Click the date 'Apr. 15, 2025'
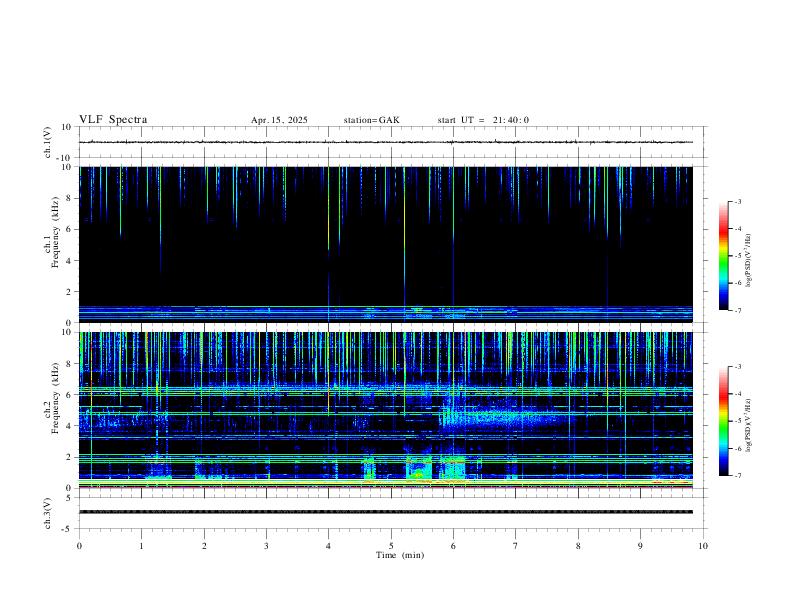This screenshot has height=612, width=792. coord(279,120)
